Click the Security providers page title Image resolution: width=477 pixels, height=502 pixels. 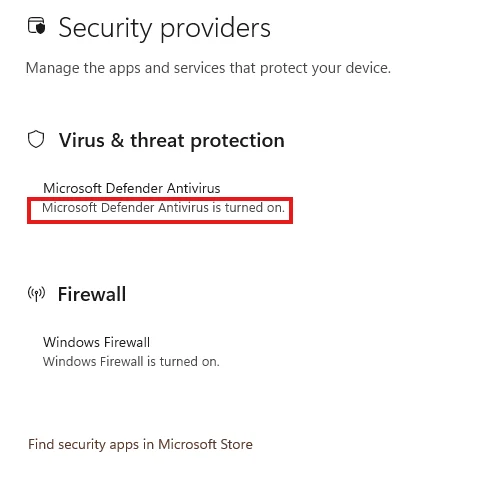click(164, 28)
